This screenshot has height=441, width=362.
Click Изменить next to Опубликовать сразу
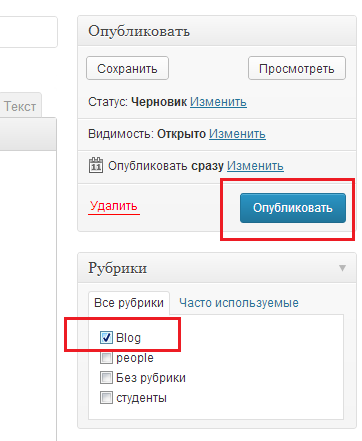click(255, 166)
